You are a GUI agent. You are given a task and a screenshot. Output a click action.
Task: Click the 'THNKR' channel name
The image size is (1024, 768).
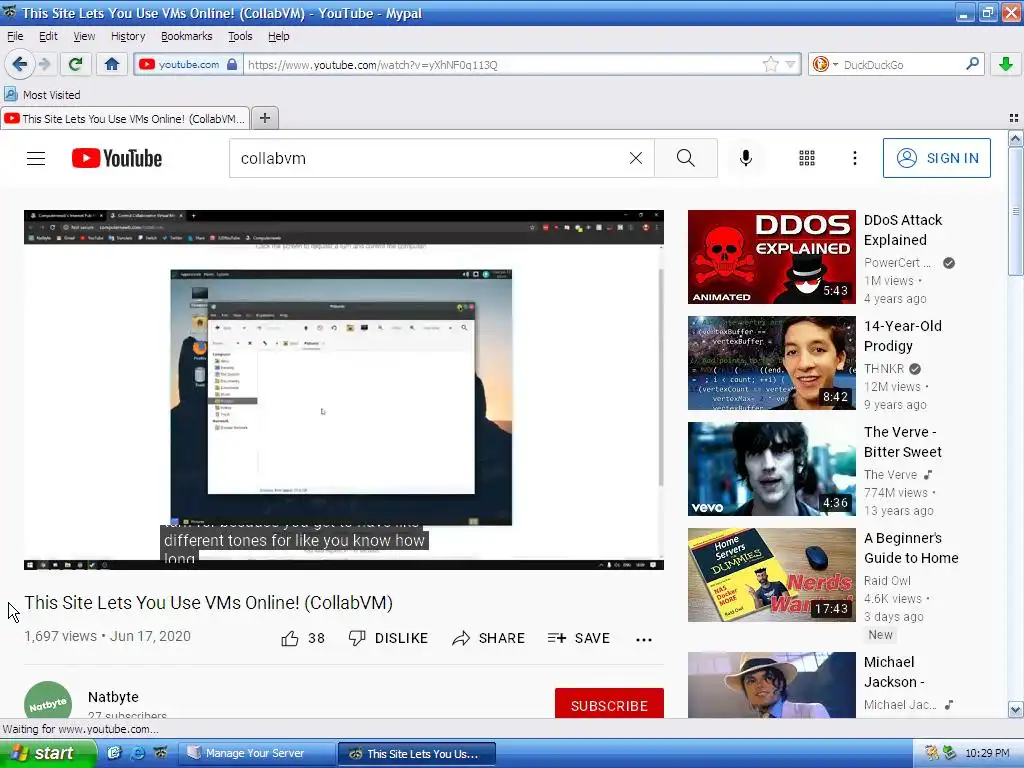coord(884,369)
